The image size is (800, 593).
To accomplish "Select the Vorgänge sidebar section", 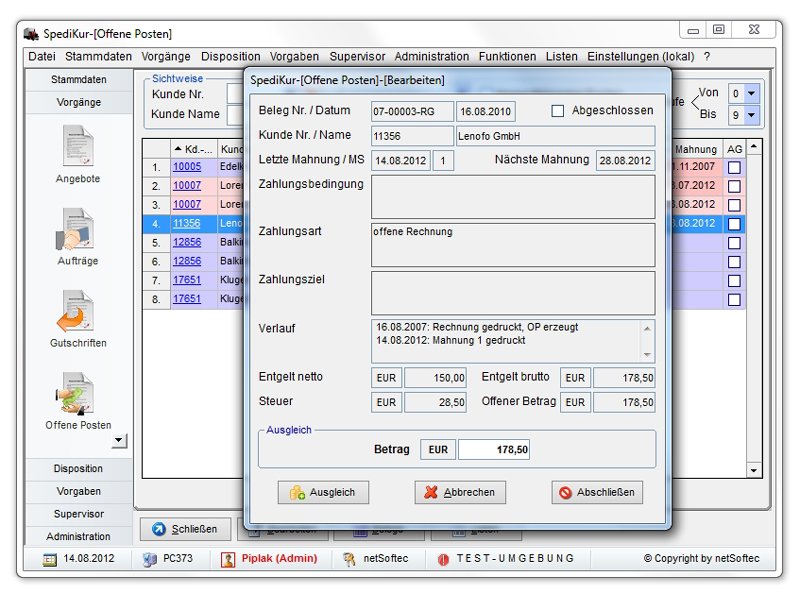I will pos(79,102).
